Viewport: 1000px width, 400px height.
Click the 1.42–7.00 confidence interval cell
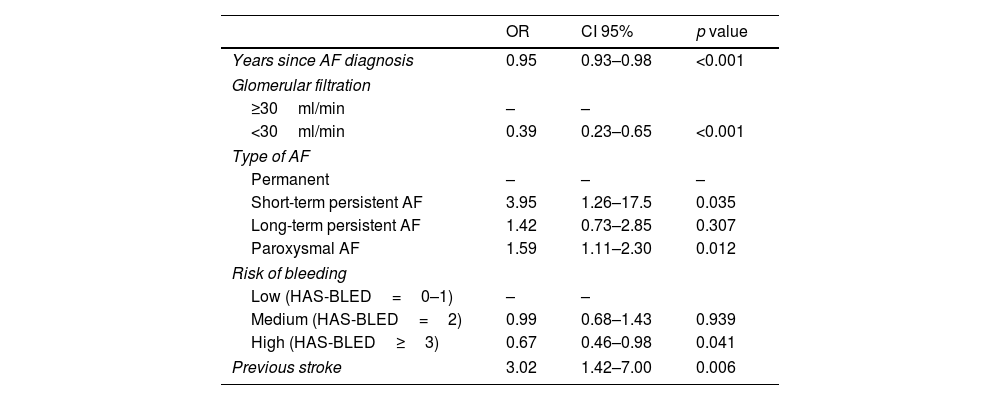616,368
